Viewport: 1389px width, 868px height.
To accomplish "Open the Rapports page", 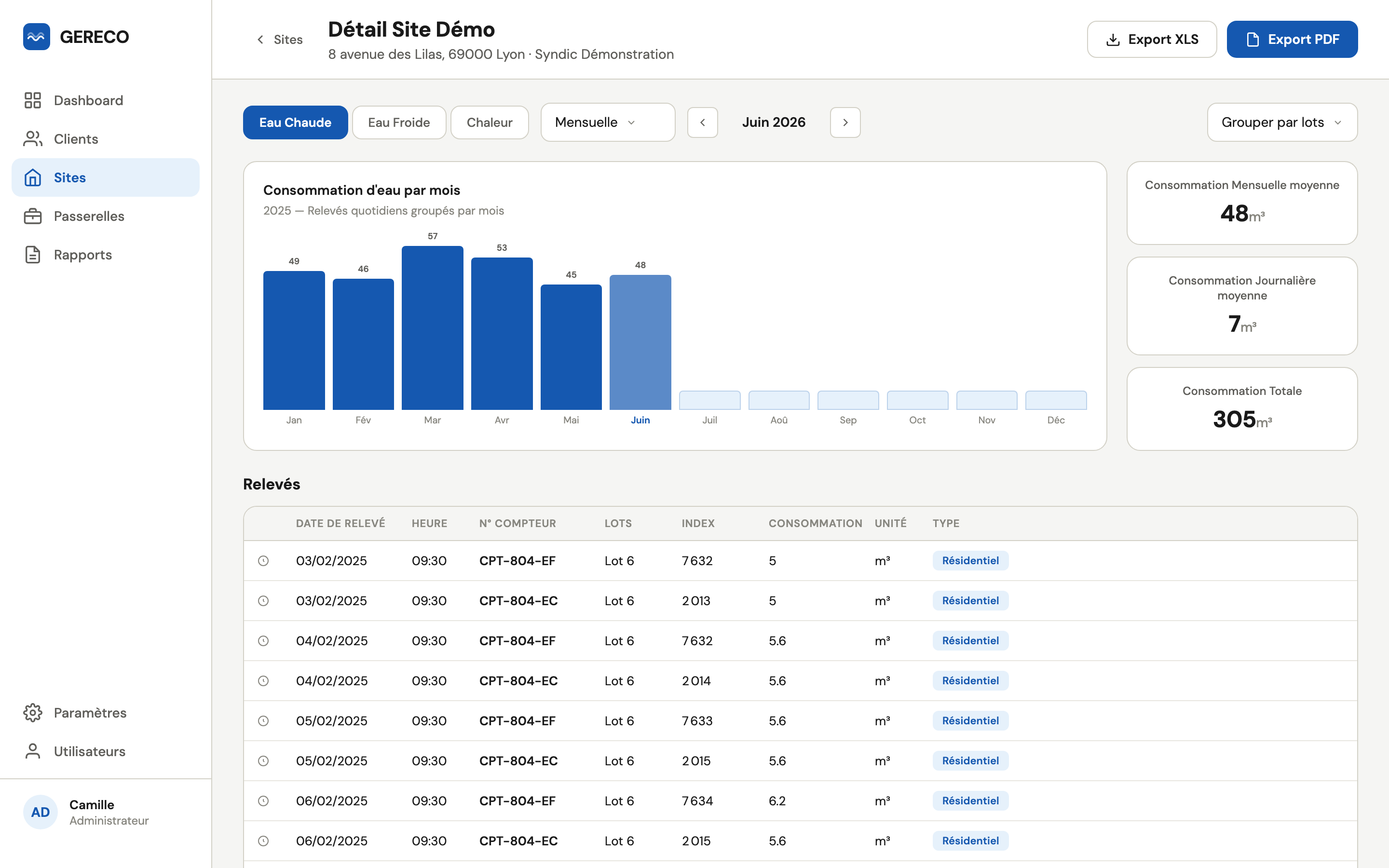I will [x=105, y=254].
